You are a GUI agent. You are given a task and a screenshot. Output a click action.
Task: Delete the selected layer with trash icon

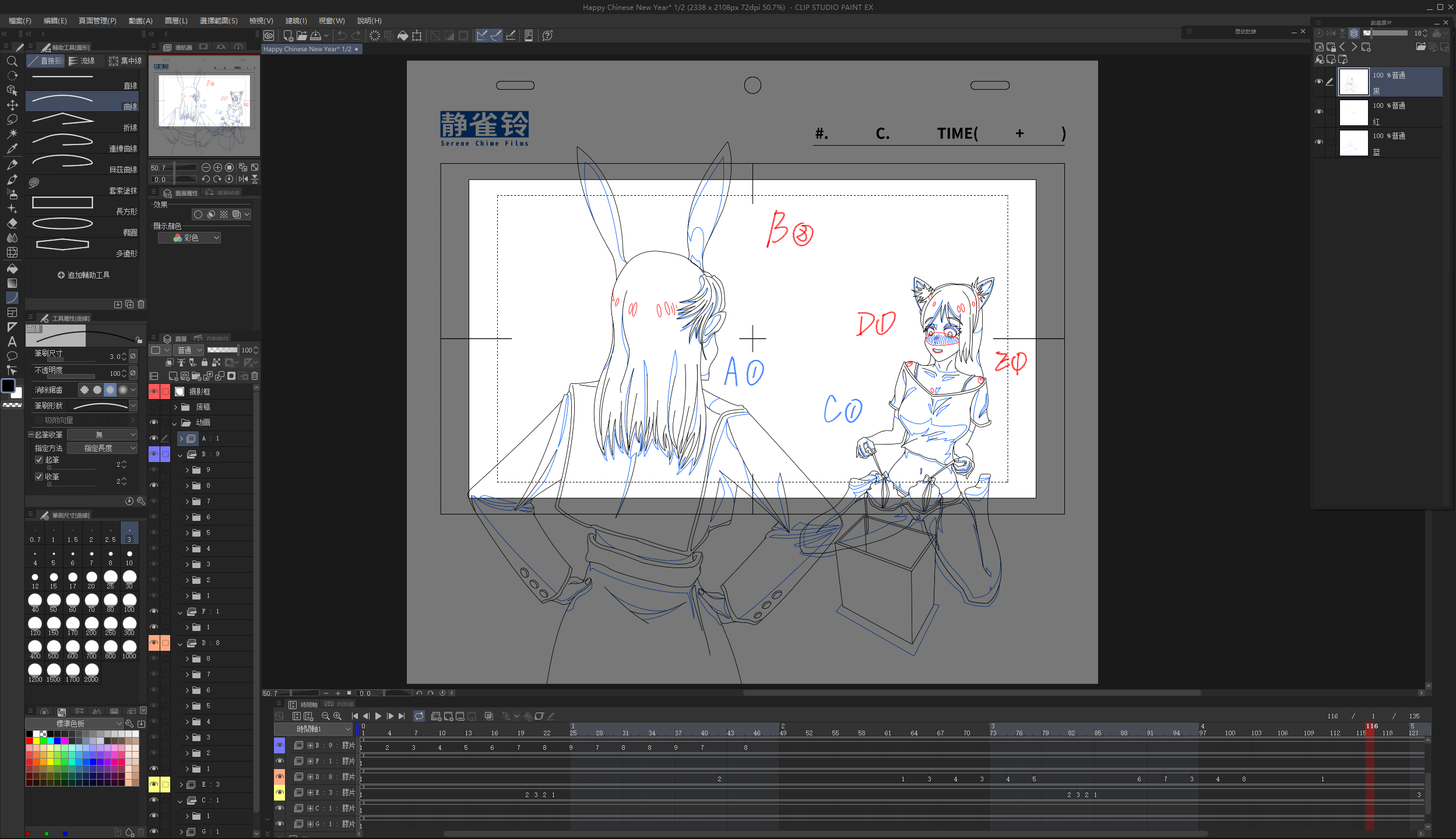tap(255, 376)
